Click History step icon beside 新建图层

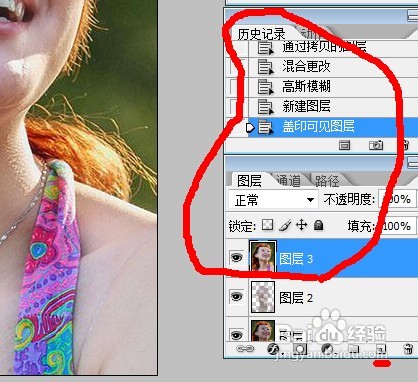coord(266,107)
